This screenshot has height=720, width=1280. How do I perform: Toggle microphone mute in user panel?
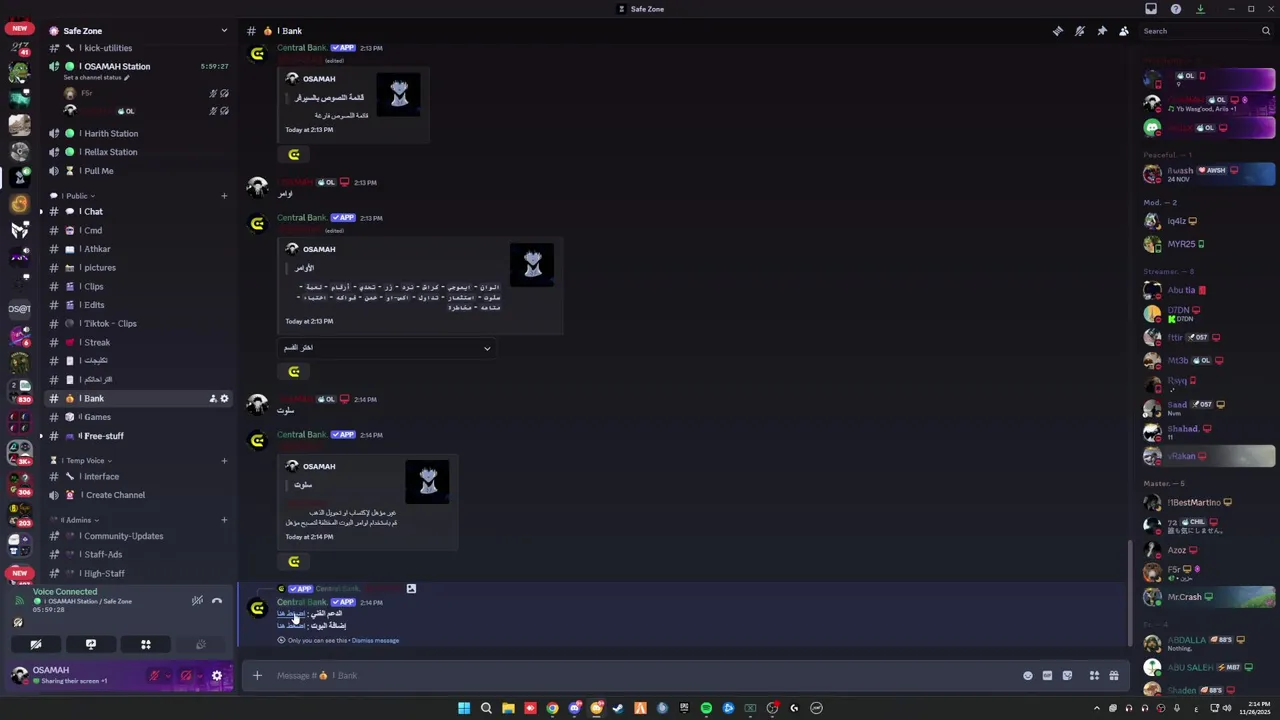pyautogui.click(x=154, y=676)
